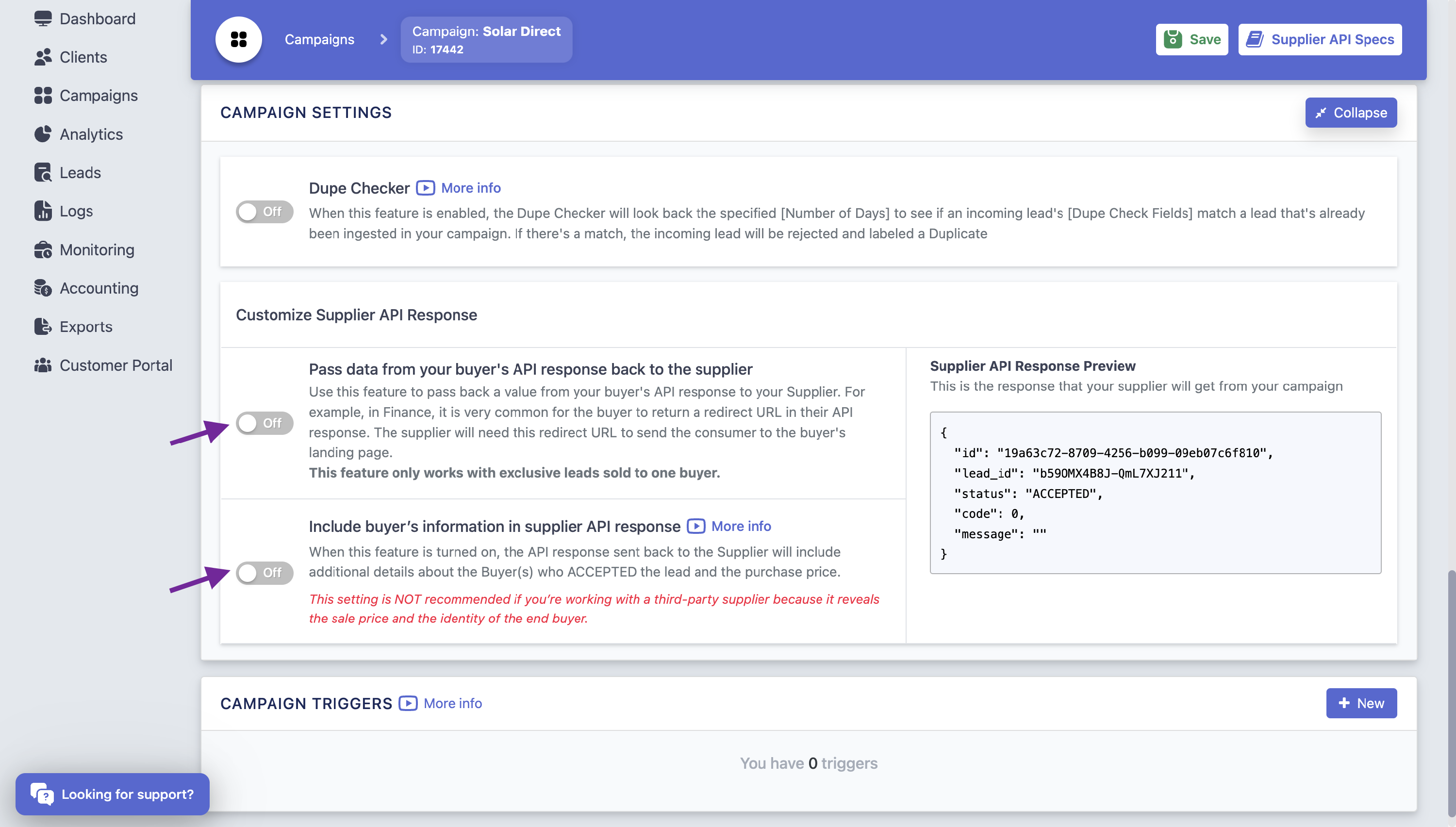Click the Leads search-document icon
This screenshot has height=827, width=1456.
coord(43,173)
